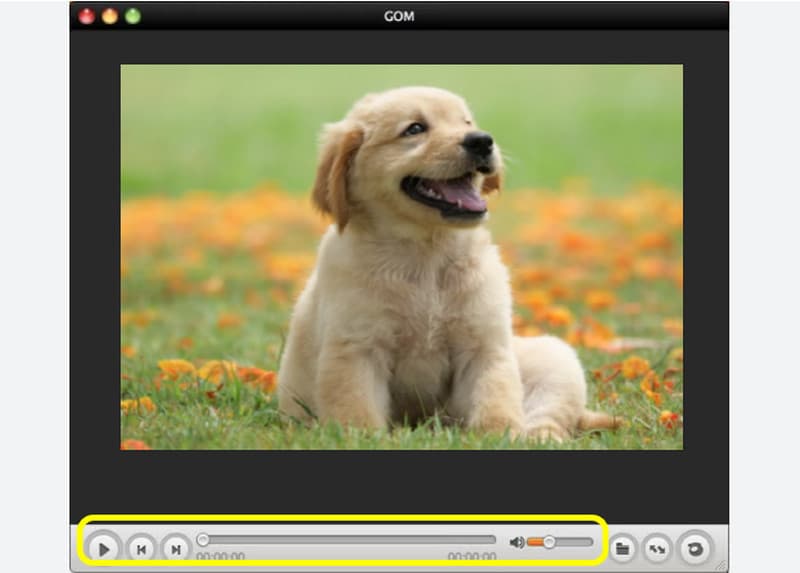This screenshot has height=573, width=800.
Task: Click the elapsed time readout on the left
Action: (x=221, y=556)
